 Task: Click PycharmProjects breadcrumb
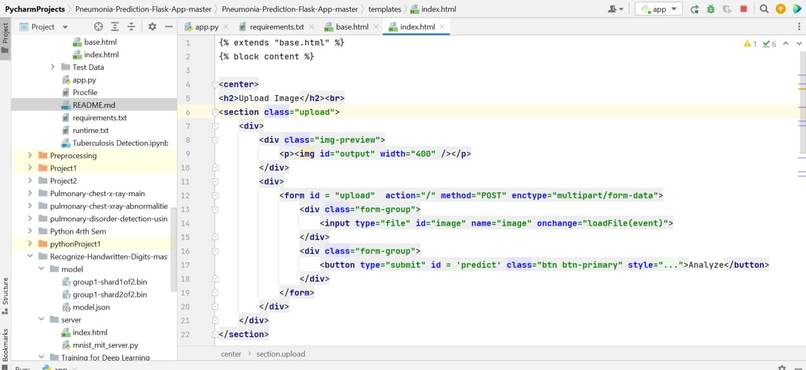coord(35,9)
